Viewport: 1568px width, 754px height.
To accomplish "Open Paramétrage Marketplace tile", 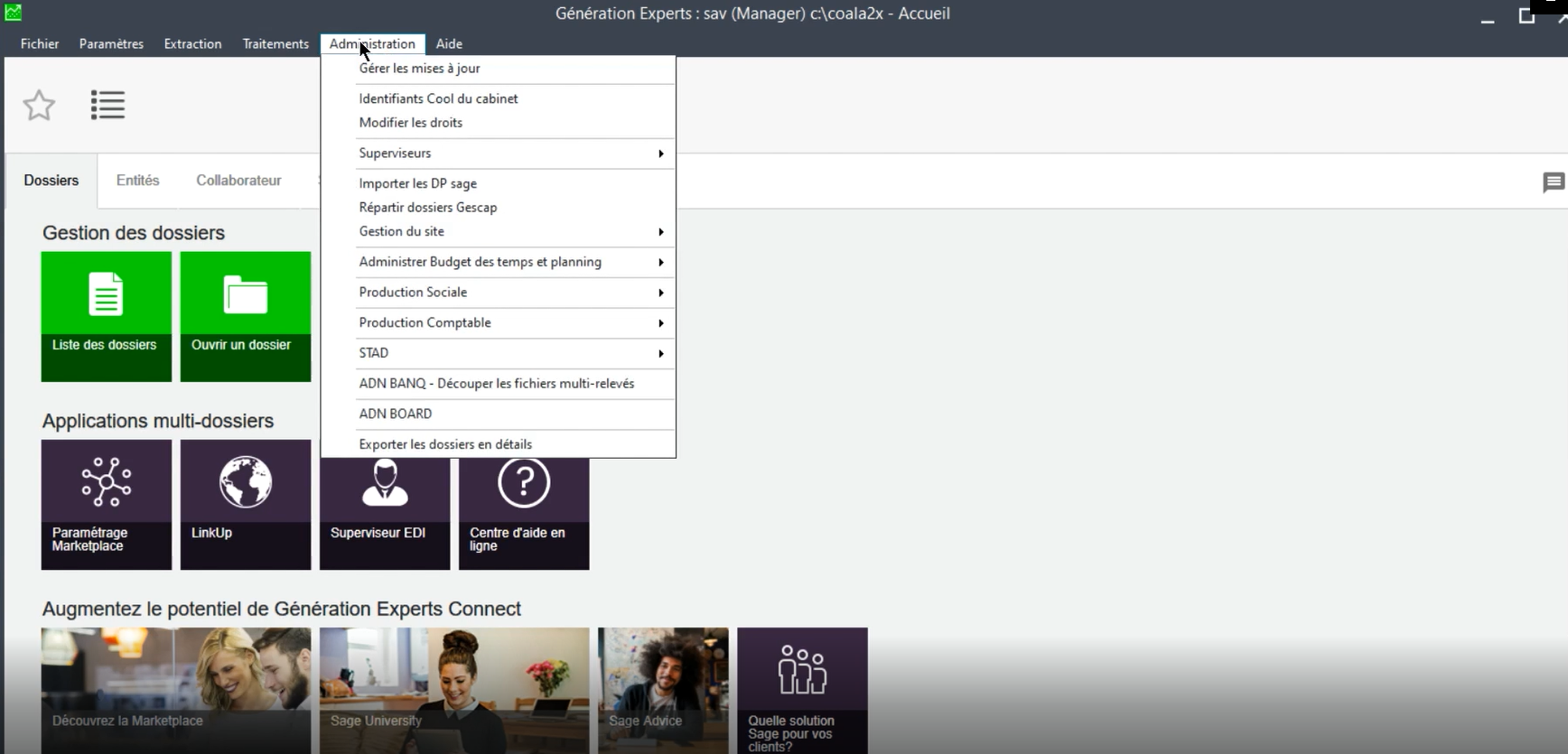I will (107, 505).
